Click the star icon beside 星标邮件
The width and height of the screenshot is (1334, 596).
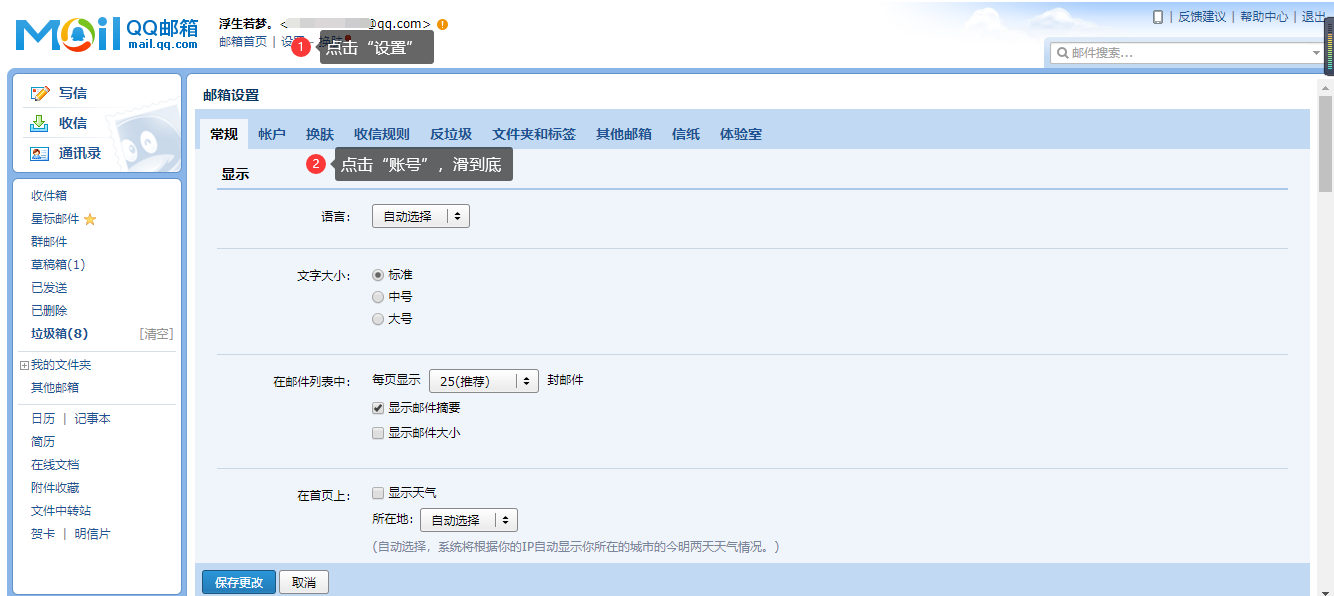(x=89, y=218)
